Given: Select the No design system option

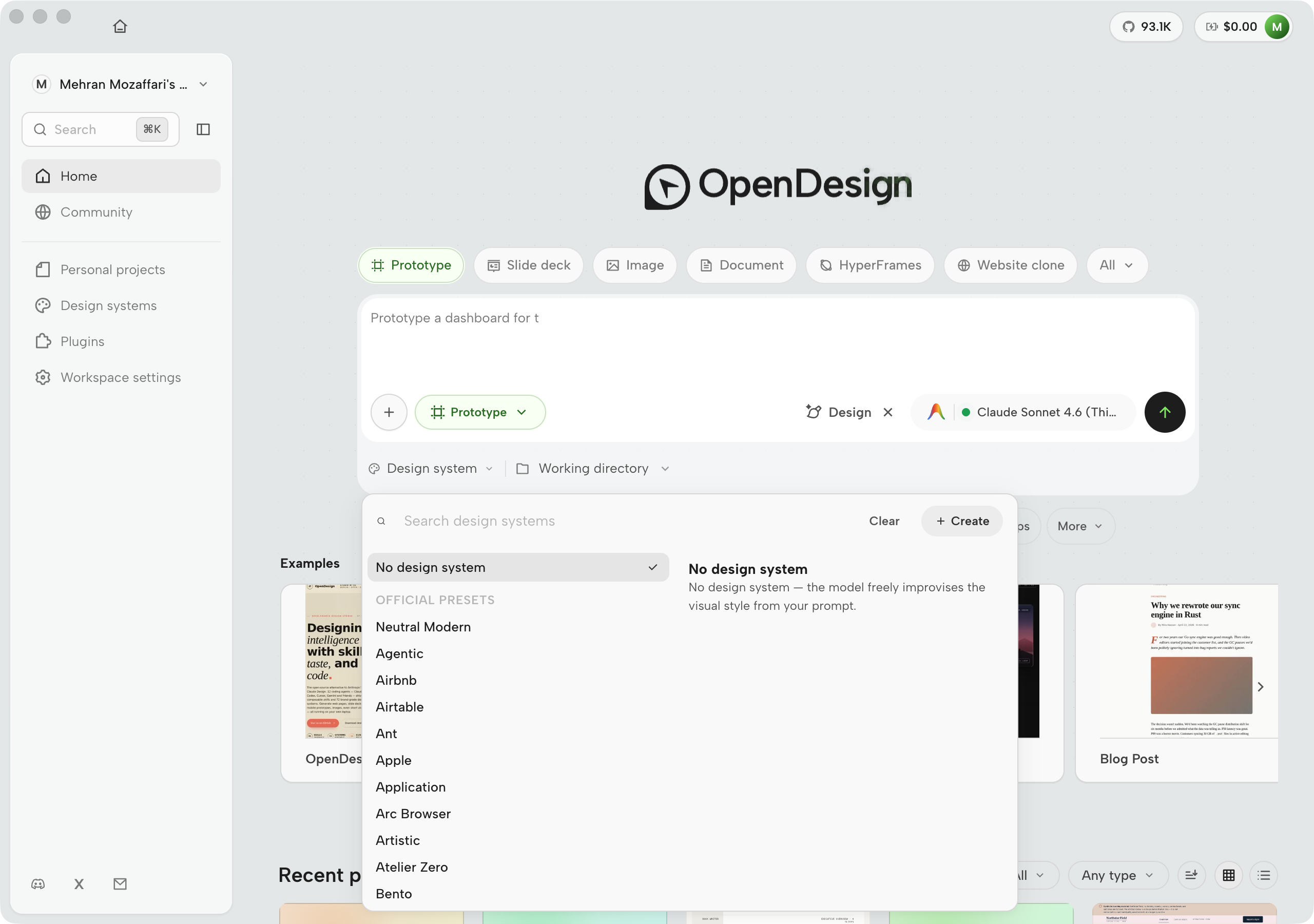Looking at the screenshot, I should tap(518, 567).
